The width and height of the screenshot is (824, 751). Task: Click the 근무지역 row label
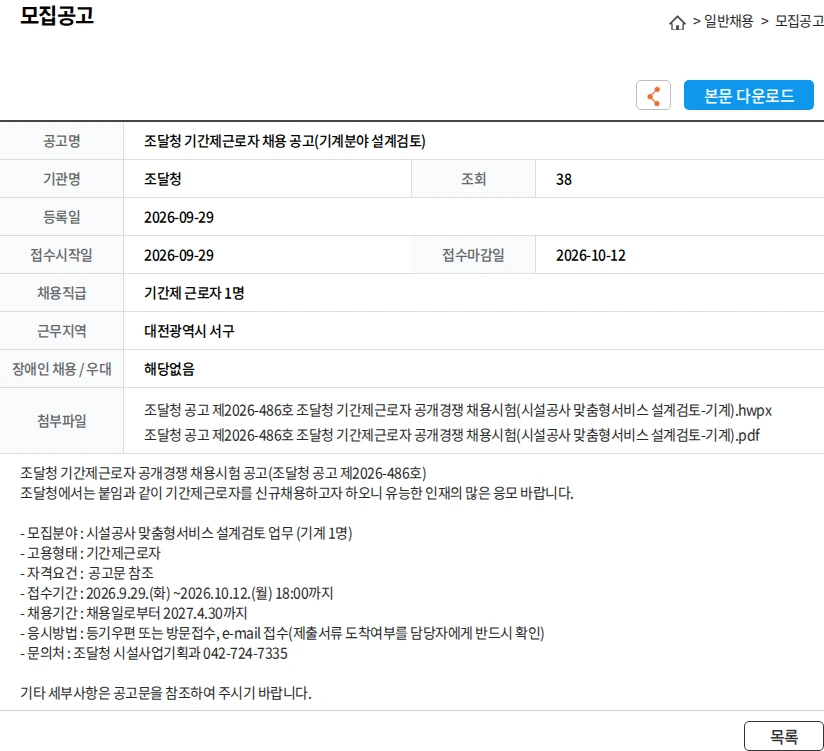[61, 331]
